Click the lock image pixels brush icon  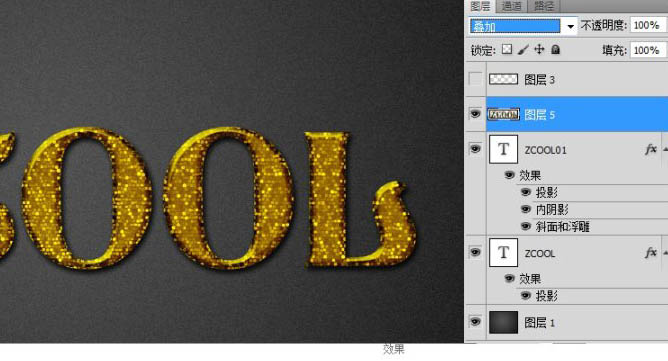[523, 50]
